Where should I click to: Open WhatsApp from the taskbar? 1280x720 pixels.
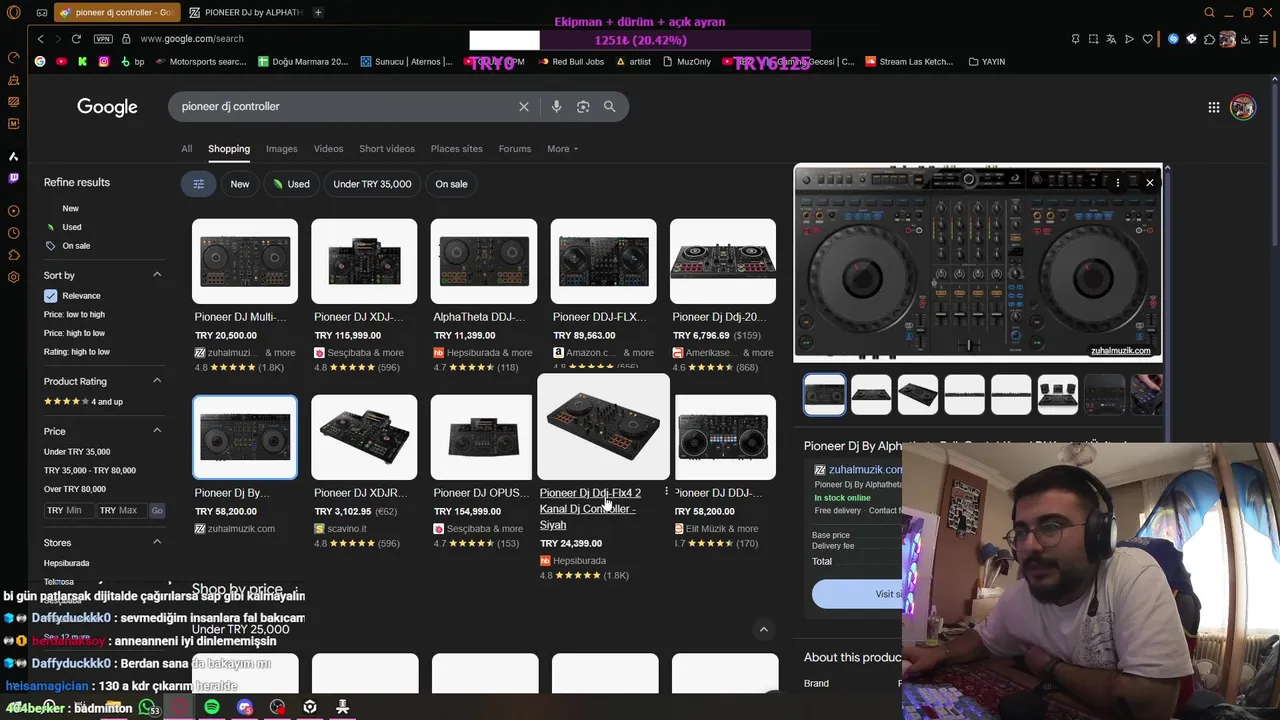coord(148,707)
